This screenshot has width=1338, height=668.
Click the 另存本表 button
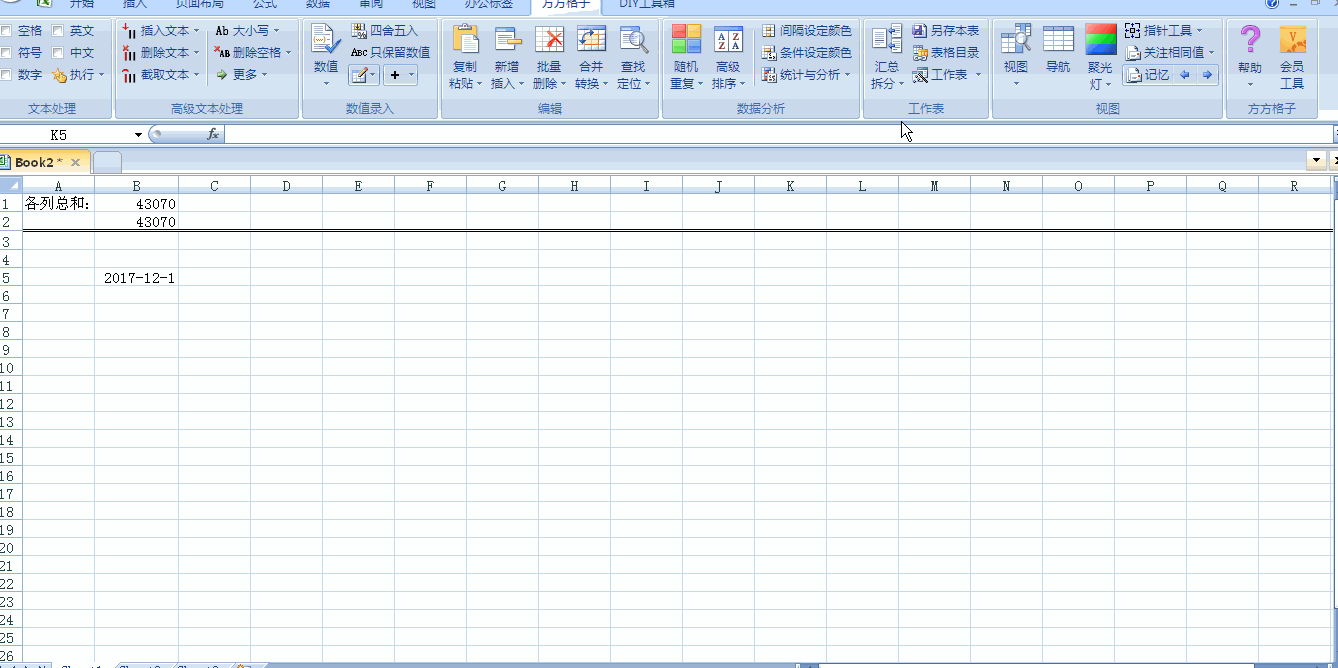point(946,31)
